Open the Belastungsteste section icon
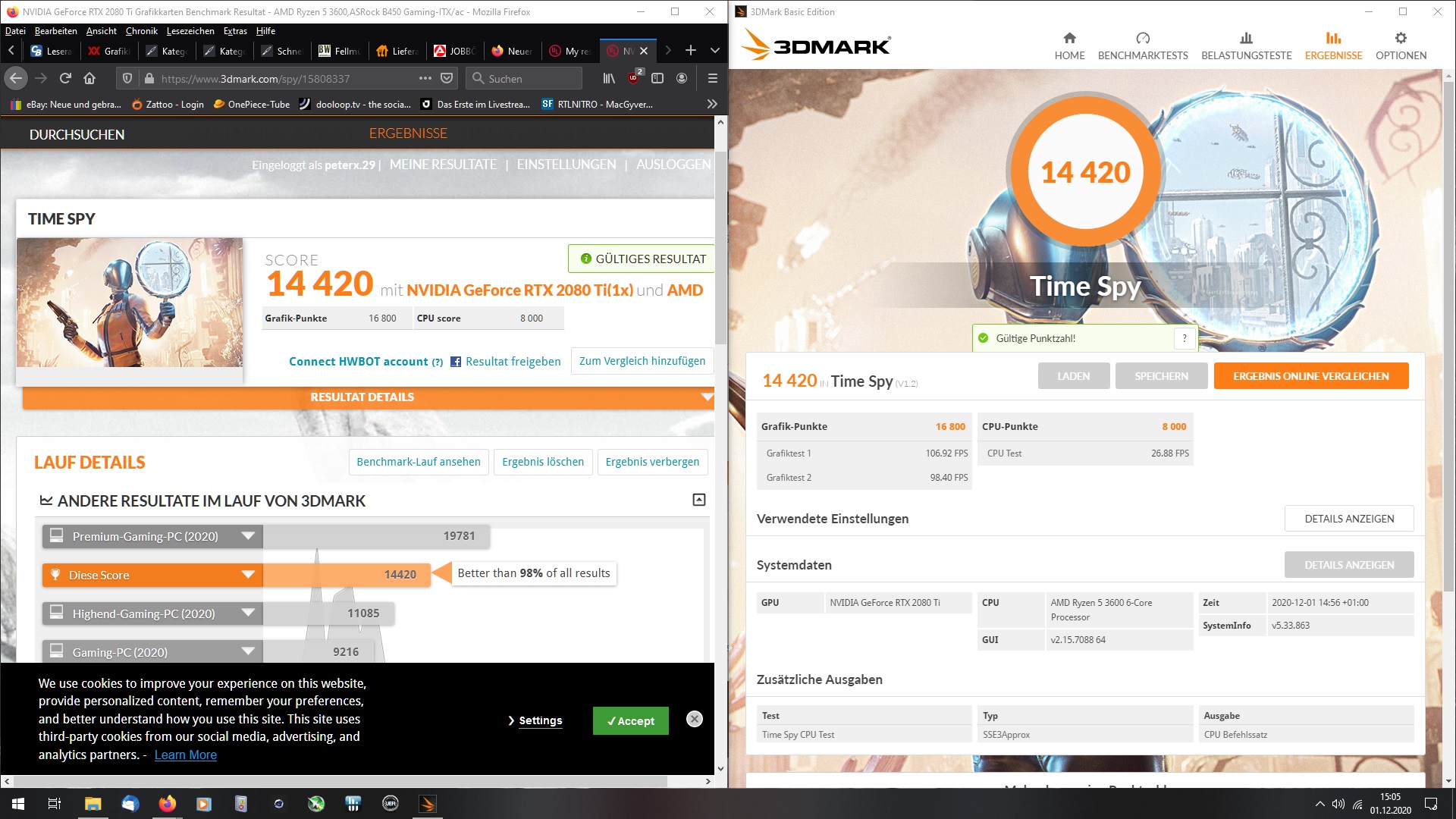This screenshot has height=819, width=1456. 1246,39
